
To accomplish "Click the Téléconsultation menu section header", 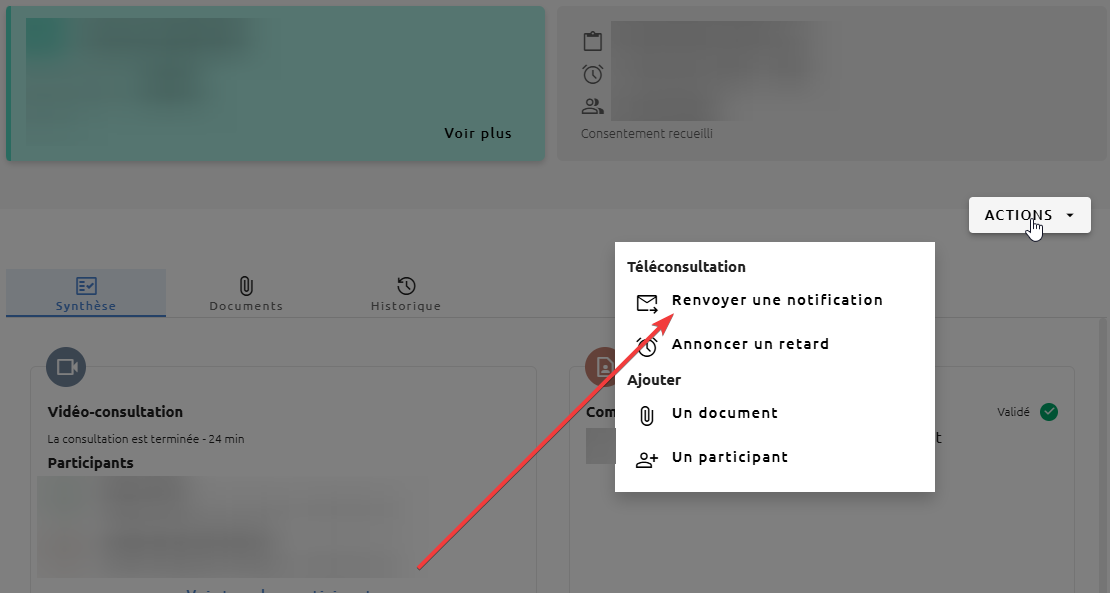I will [686, 267].
